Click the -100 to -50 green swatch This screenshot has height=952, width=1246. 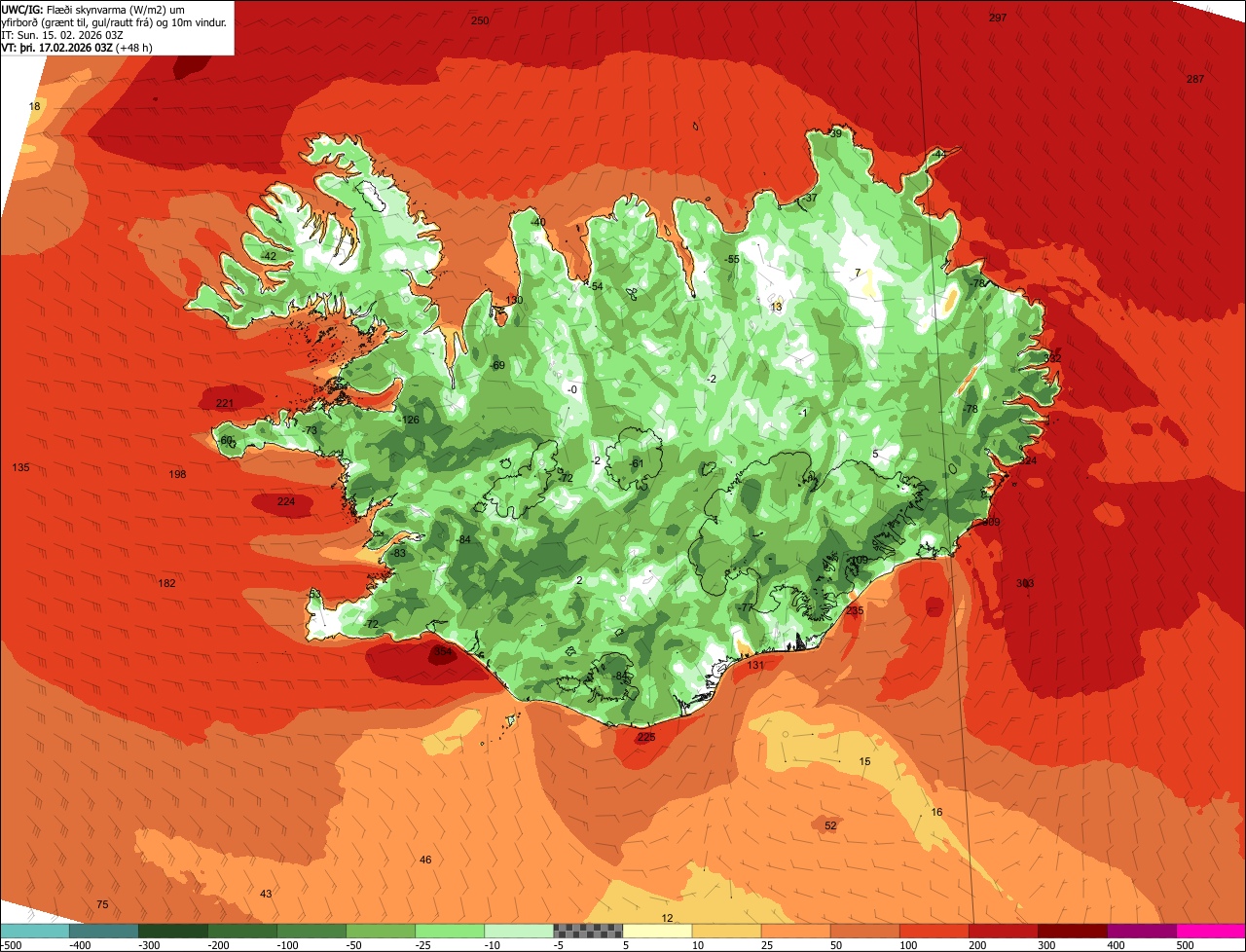click(x=311, y=931)
